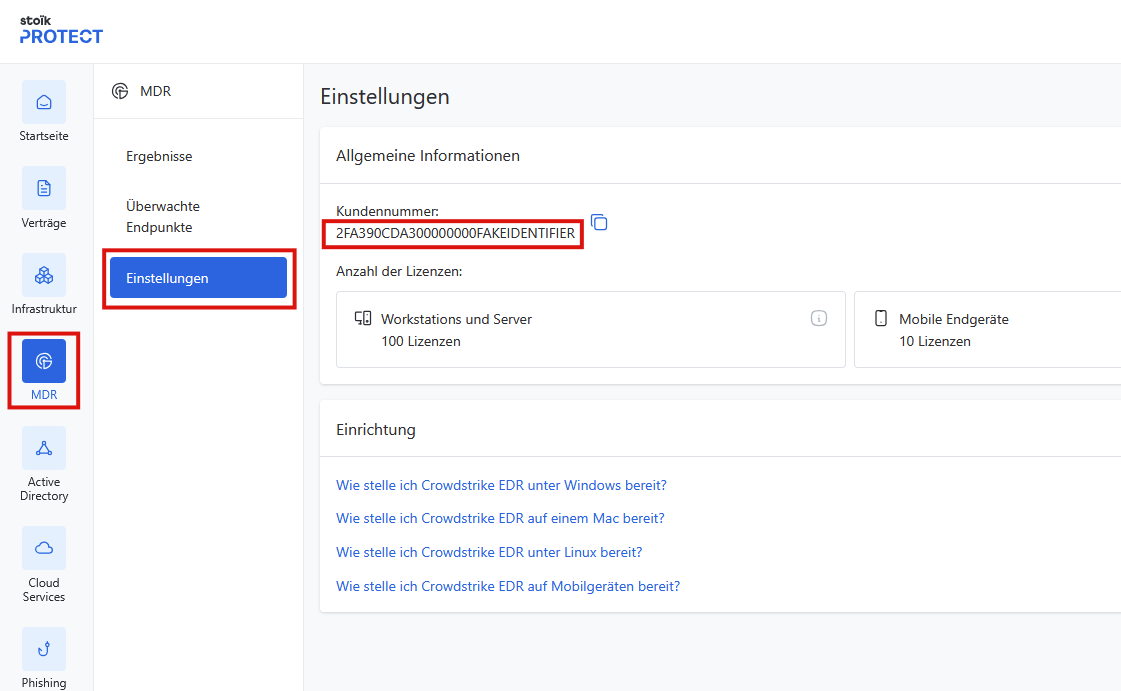Open Überwachte Endpunkte menu item
Viewport: 1121px width, 691px height.
click(163, 217)
